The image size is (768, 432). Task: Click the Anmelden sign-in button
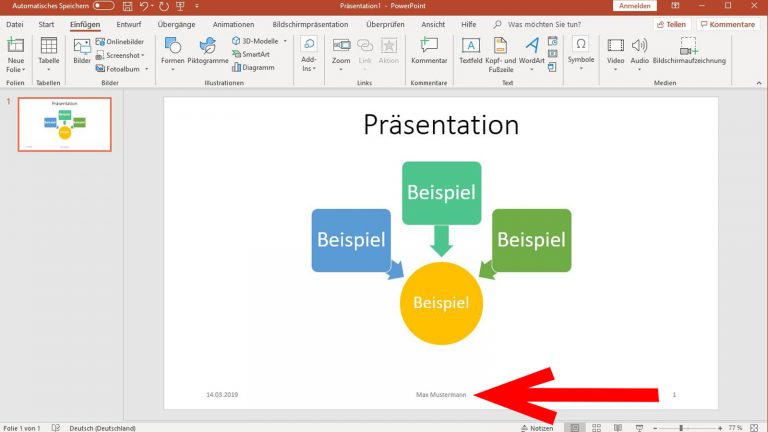pyautogui.click(x=633, y=6)
